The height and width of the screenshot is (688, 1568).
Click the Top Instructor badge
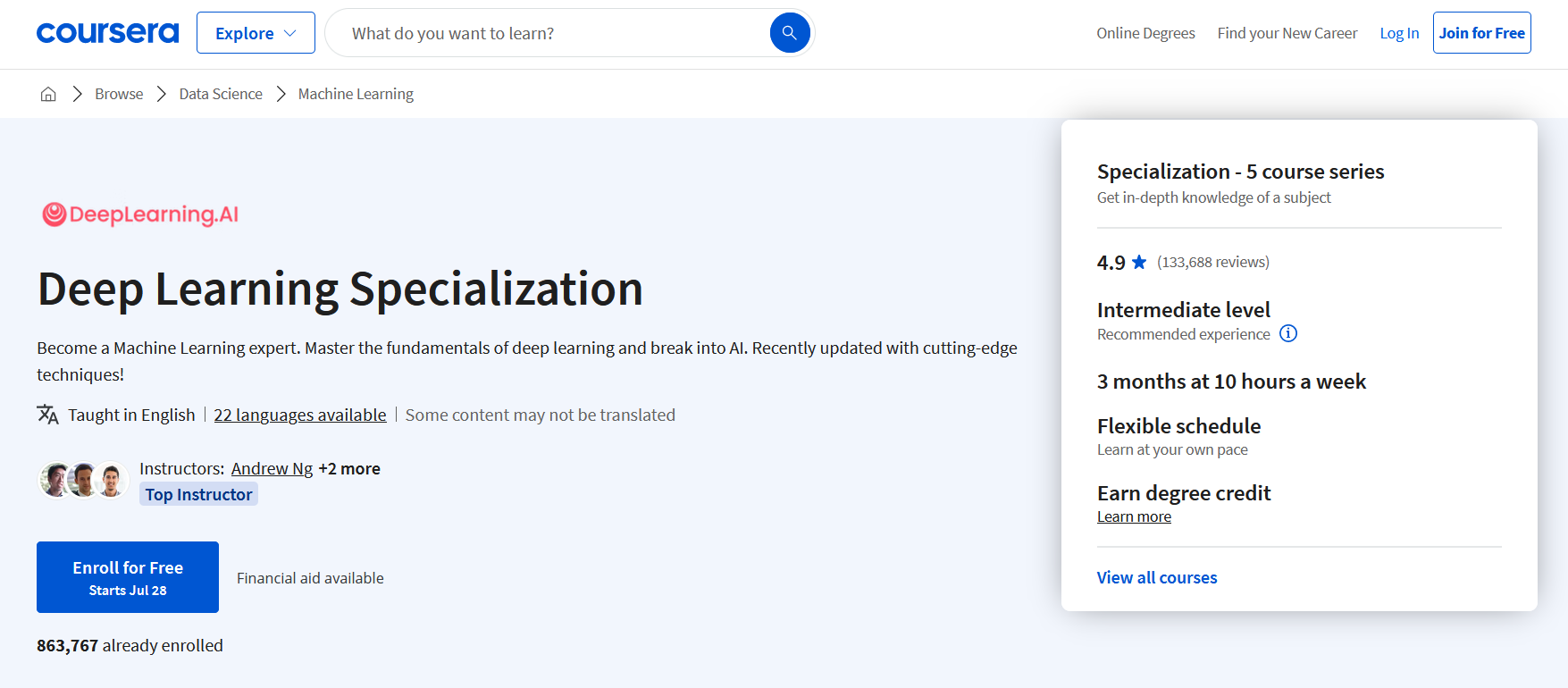198,494
